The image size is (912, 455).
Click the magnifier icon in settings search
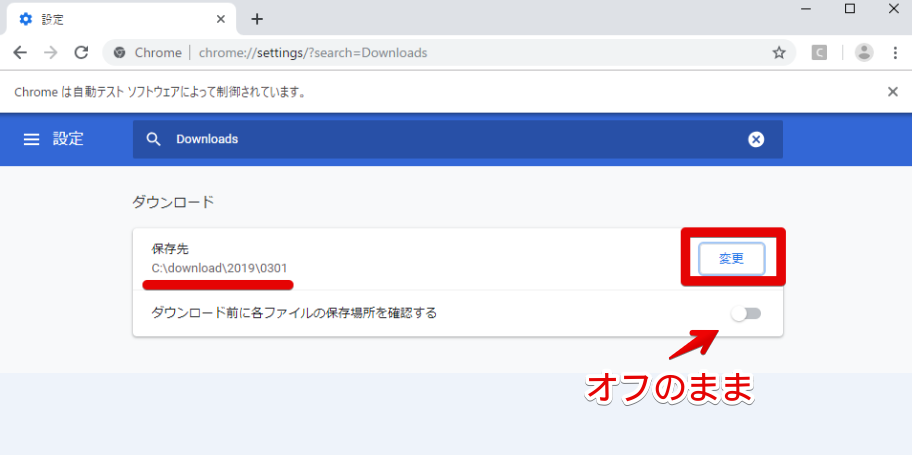click(154, 139)
